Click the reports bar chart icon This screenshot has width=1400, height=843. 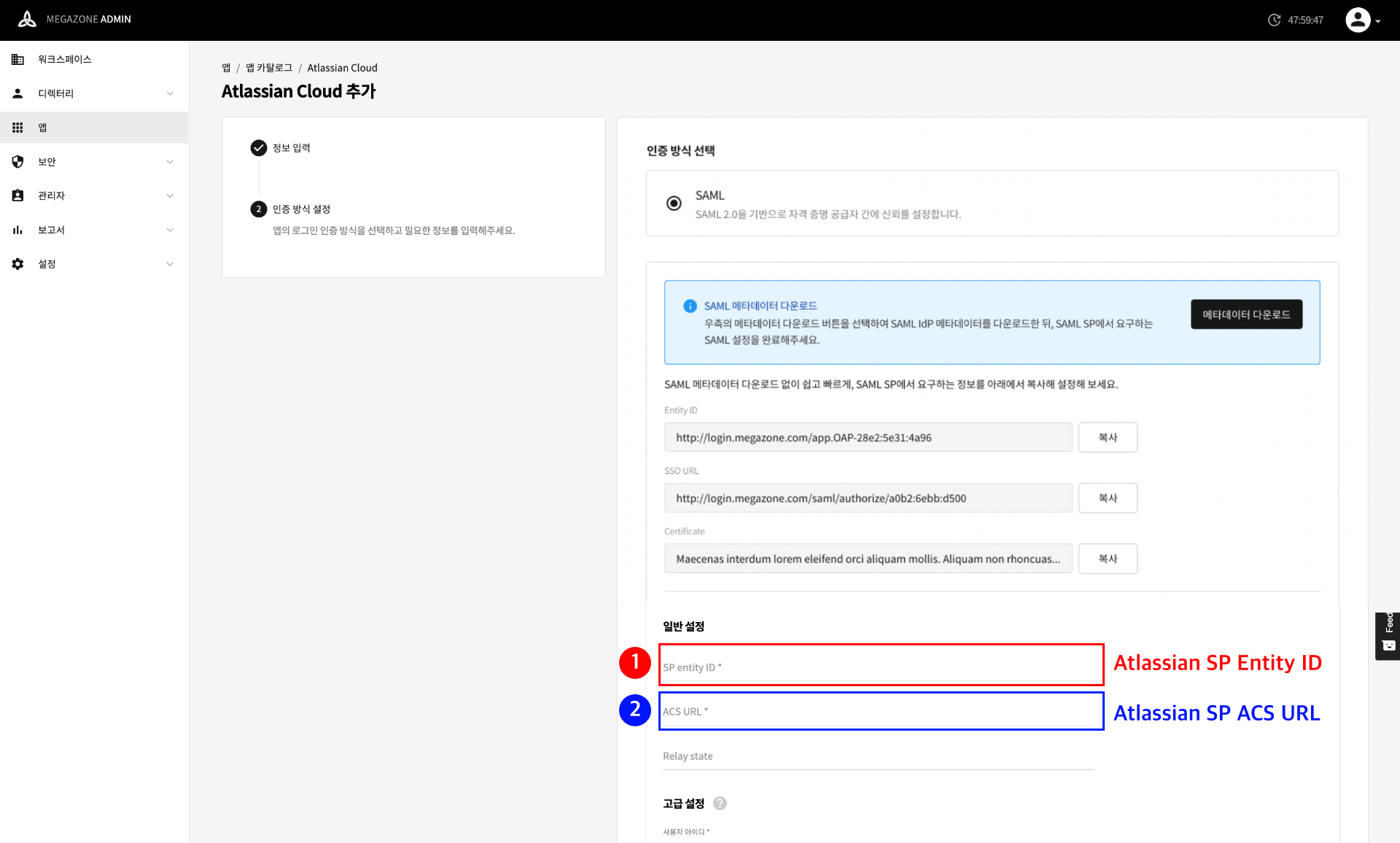(17, 230)
